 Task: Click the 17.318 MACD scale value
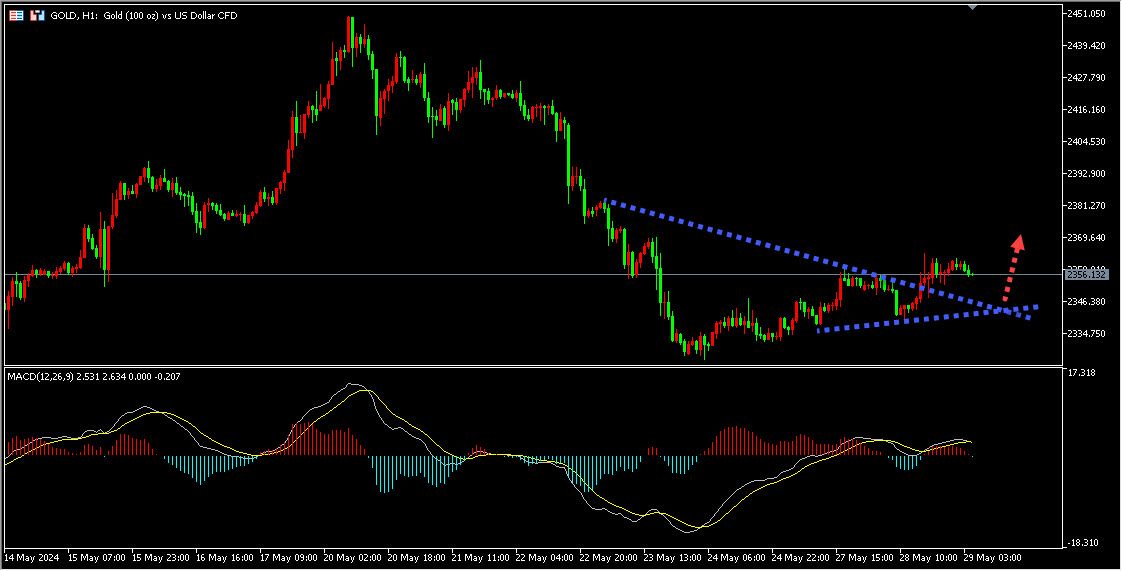(x=1082, y=373)
